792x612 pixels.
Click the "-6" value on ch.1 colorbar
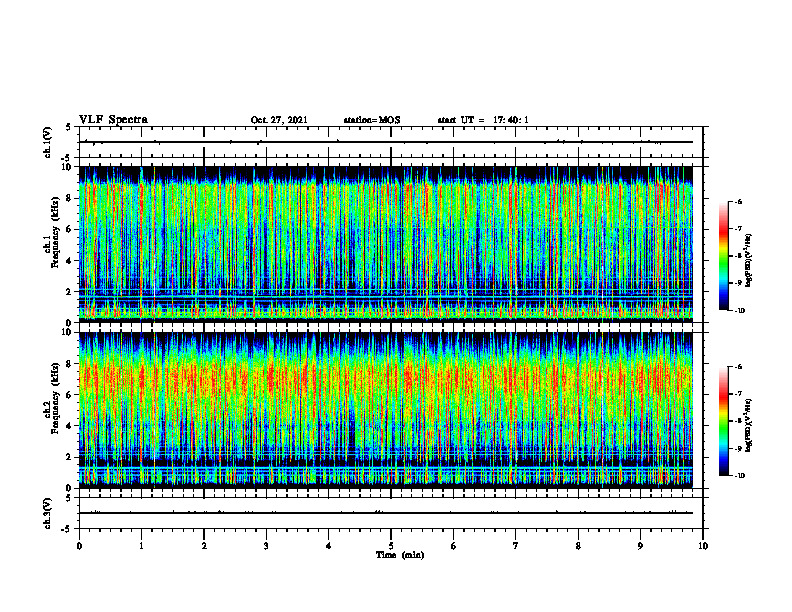[x=738, y=202]
